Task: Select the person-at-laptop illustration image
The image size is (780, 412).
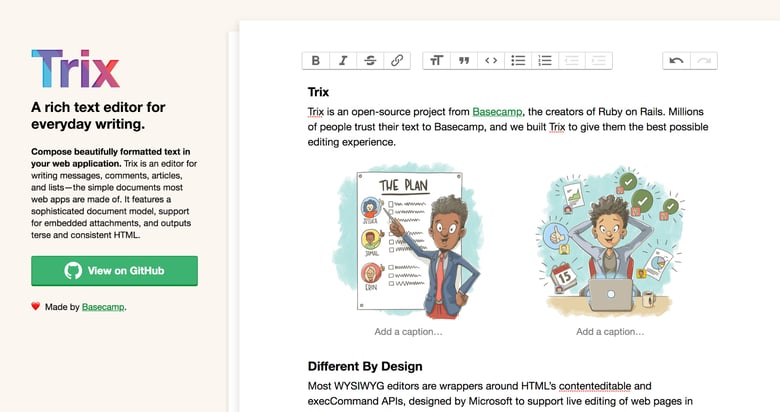Action: point(610,241)
